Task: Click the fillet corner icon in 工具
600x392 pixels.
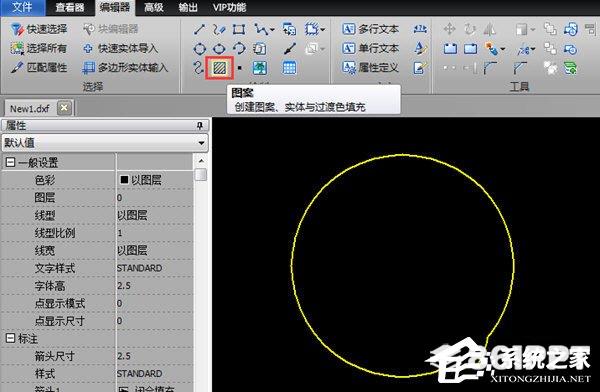Action: coord(490,68)
